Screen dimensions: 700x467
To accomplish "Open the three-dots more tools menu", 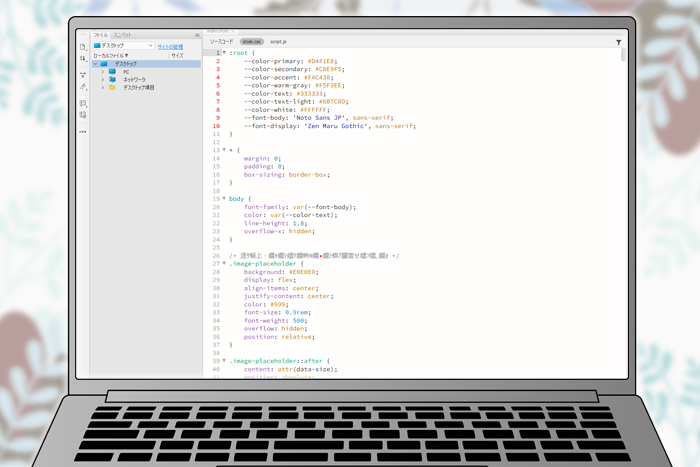I will point(83,132).
